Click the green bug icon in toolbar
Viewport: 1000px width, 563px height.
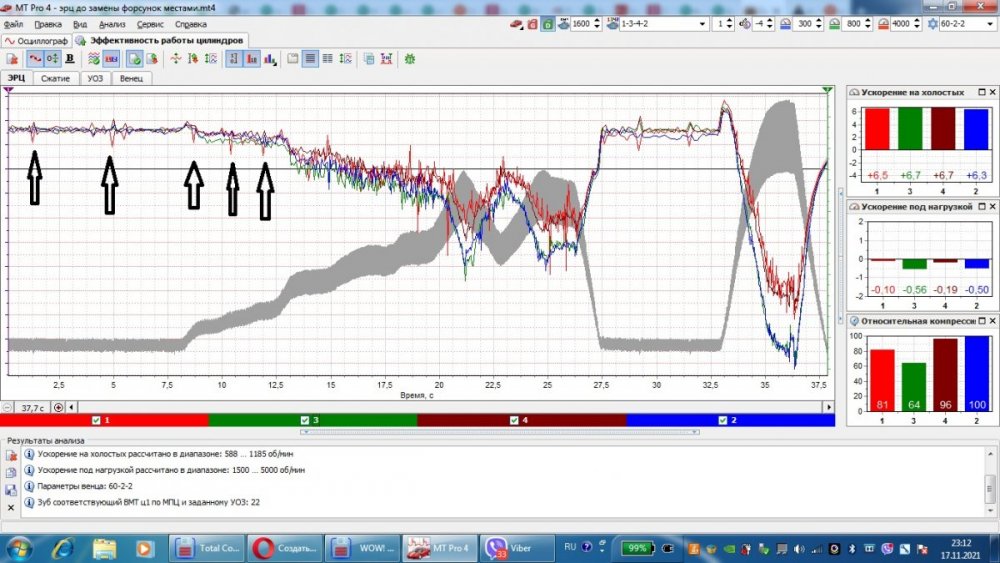(410, 59)
